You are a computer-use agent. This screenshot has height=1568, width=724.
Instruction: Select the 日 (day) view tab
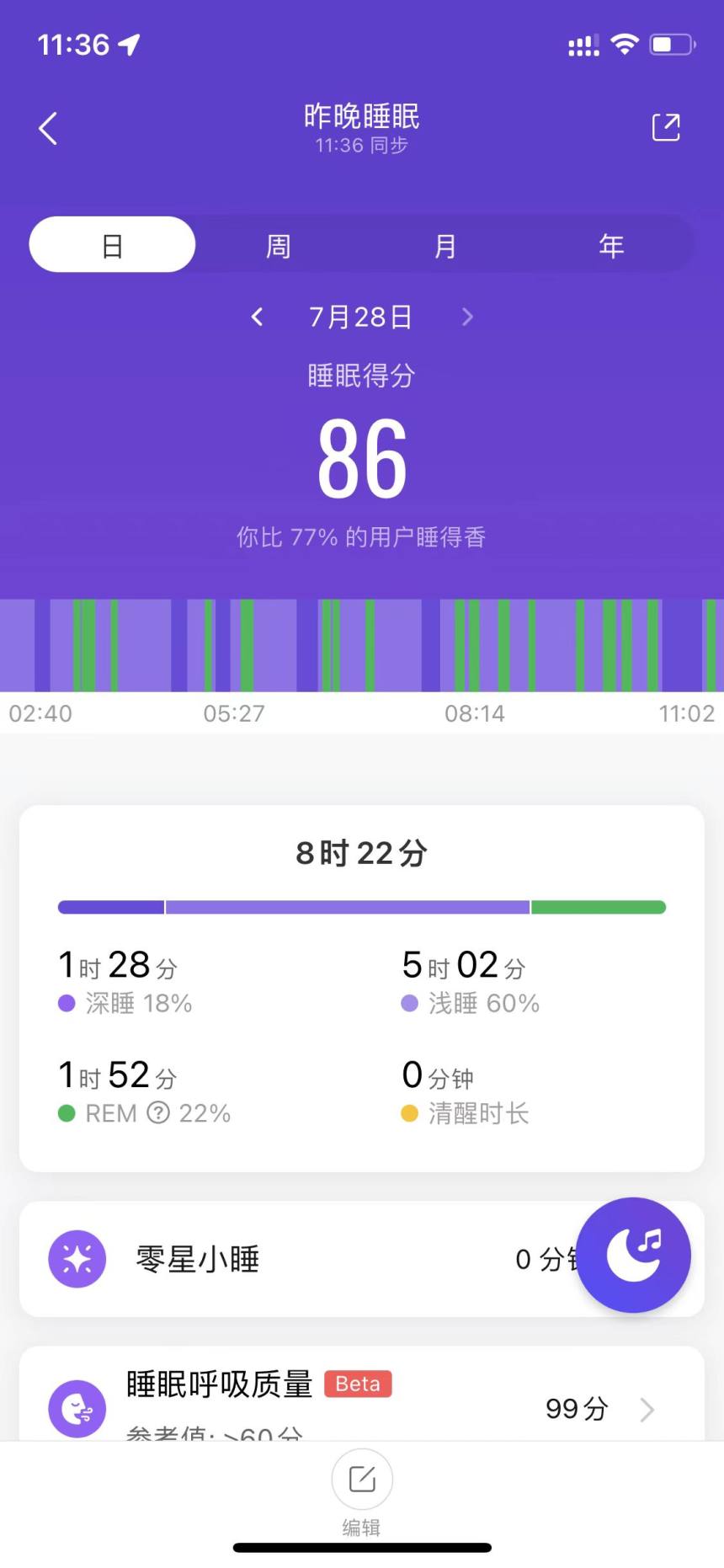[112, 245]
